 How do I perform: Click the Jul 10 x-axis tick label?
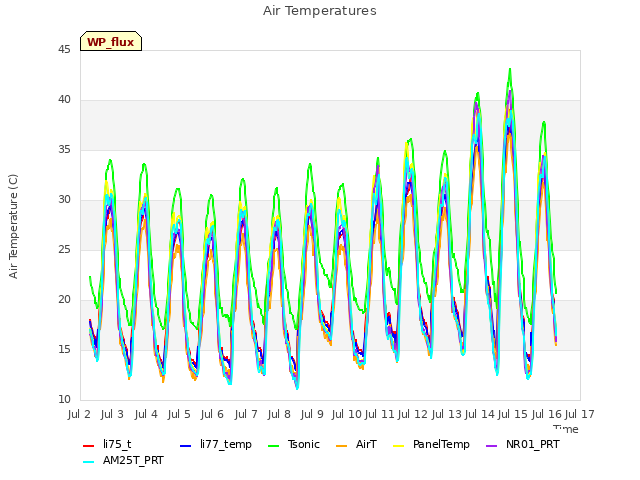click(x=347, y=415)
